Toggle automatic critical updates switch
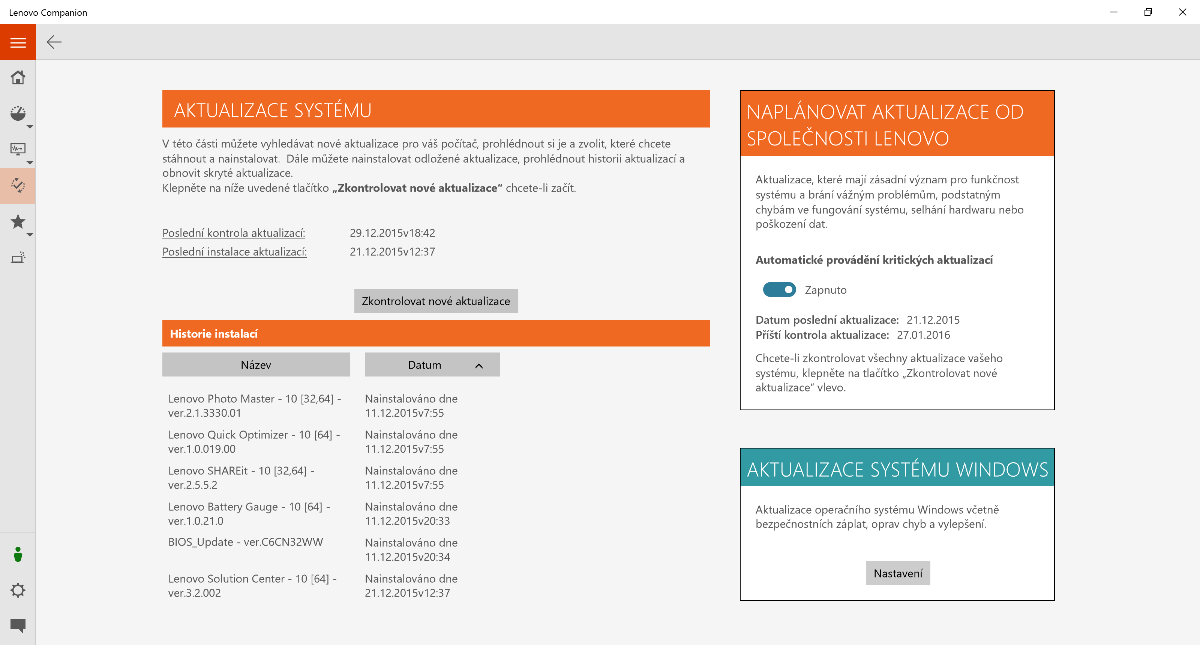This screenshot has height=645, width=1200. click(x=779, y=290)
